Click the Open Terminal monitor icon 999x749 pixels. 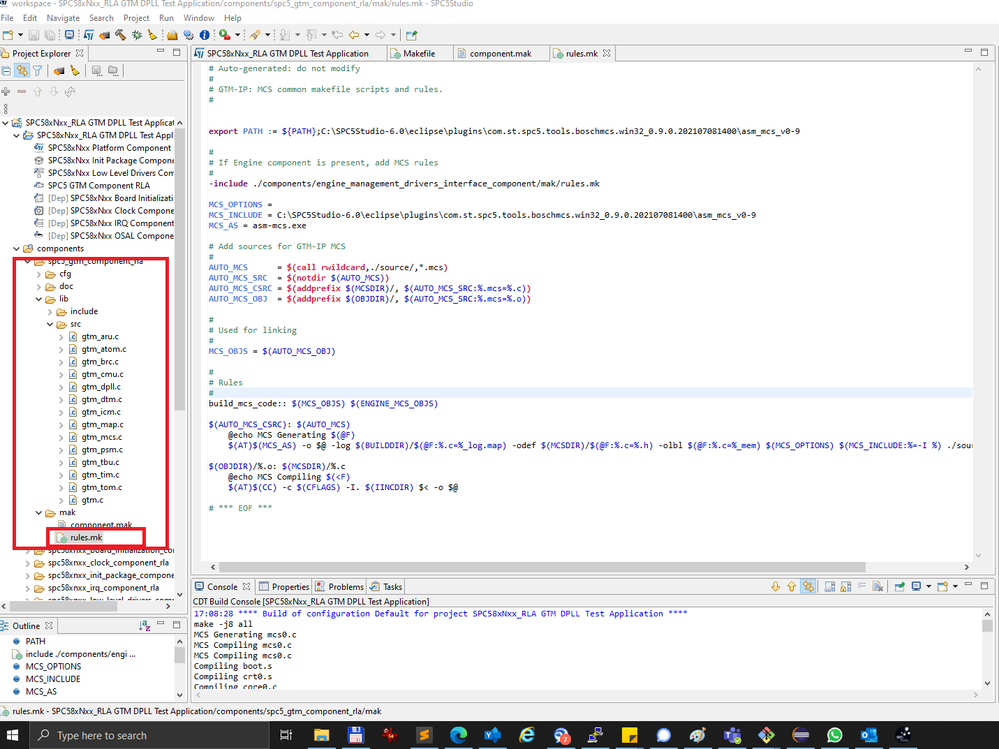pyautogui.click(x=69, y=35)
